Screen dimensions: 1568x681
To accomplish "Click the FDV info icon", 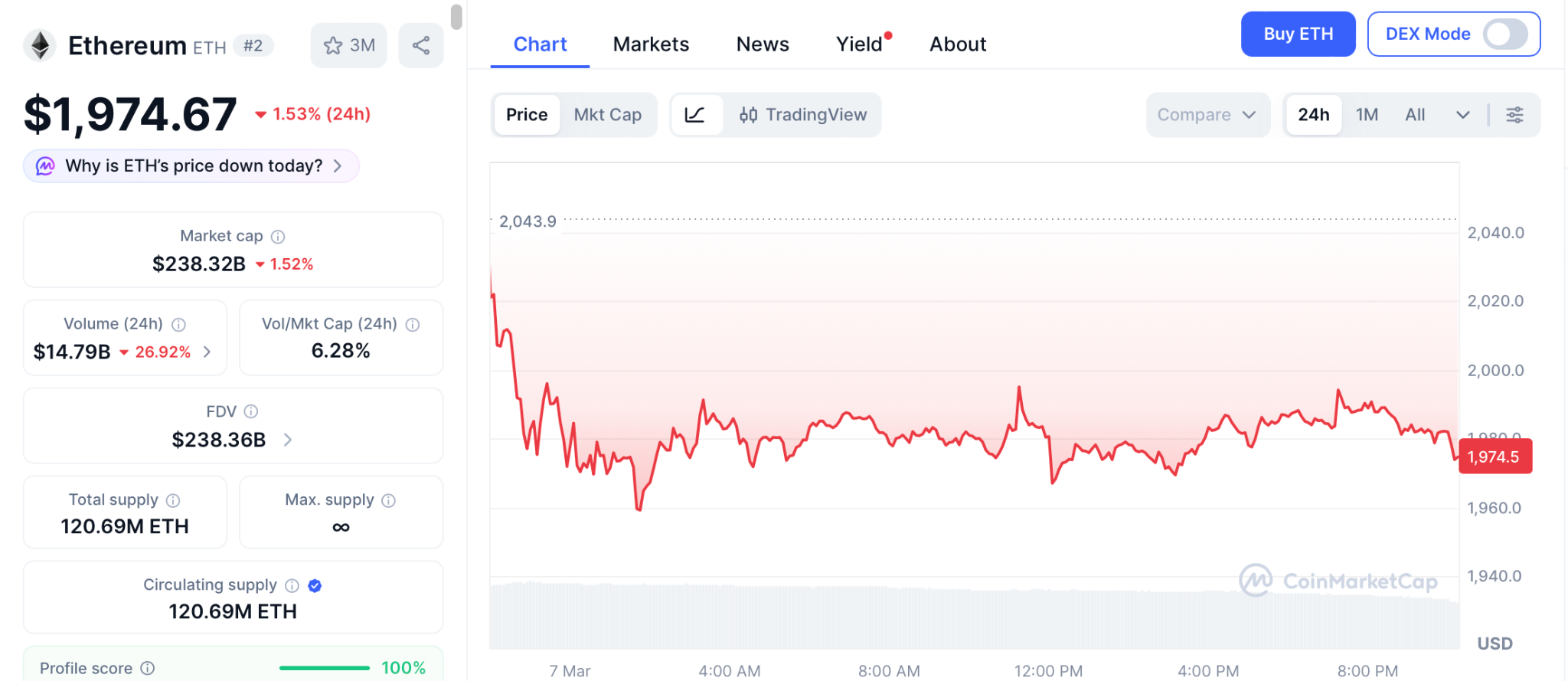I will pos(251,412).
